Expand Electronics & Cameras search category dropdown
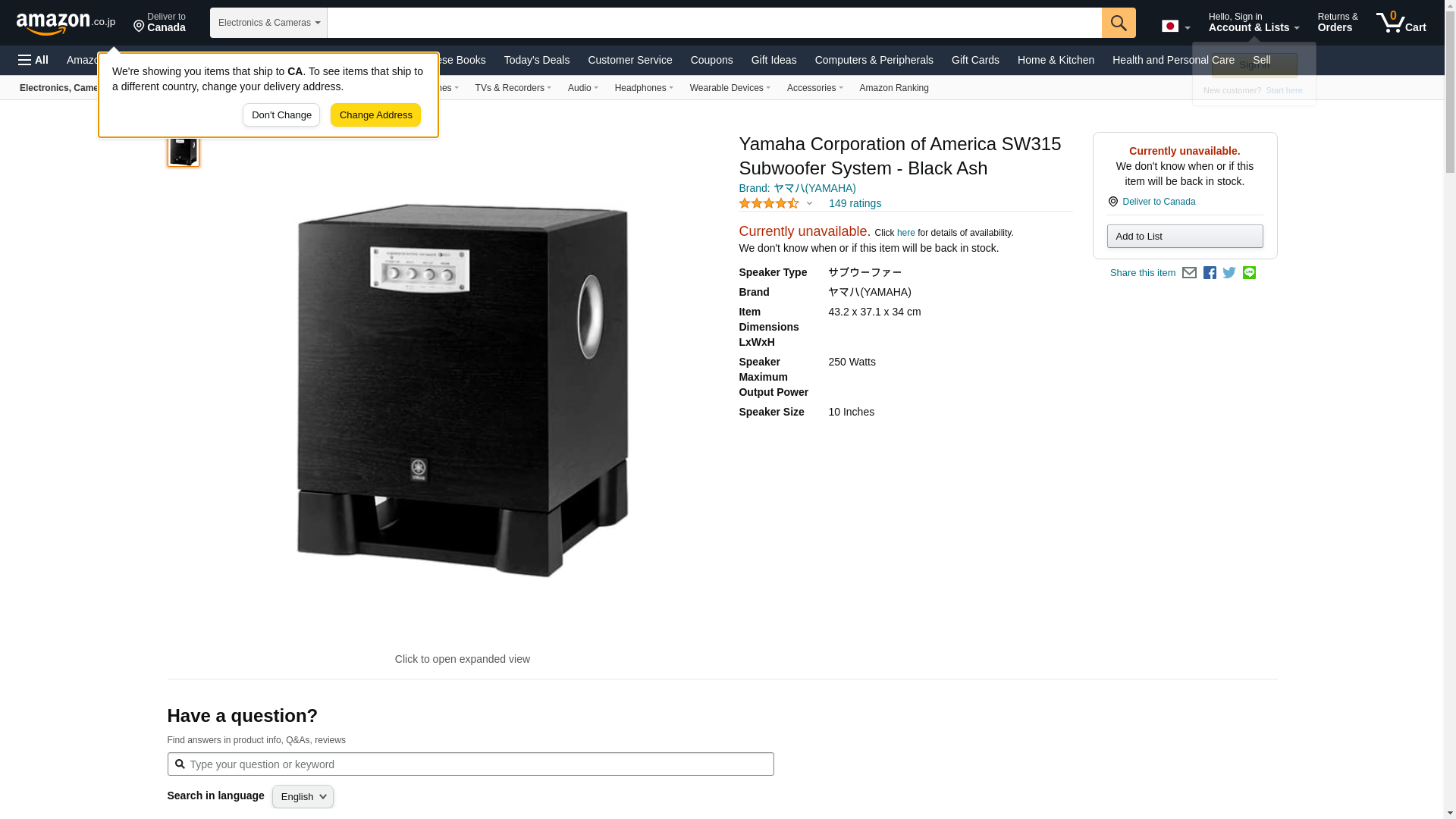The image size is (1456, 819). click(268, 23)
